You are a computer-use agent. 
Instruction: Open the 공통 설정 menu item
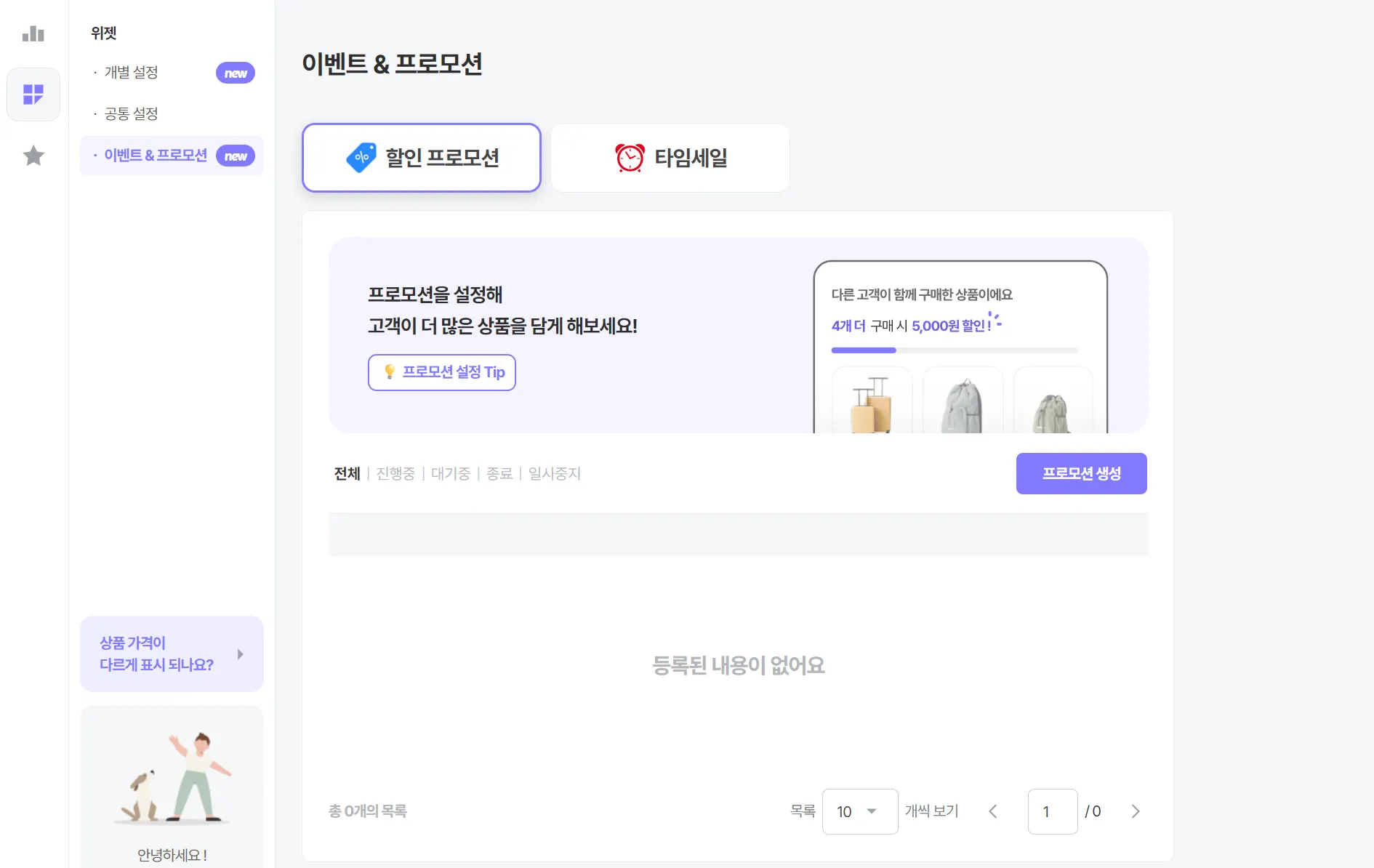[131, 114]
